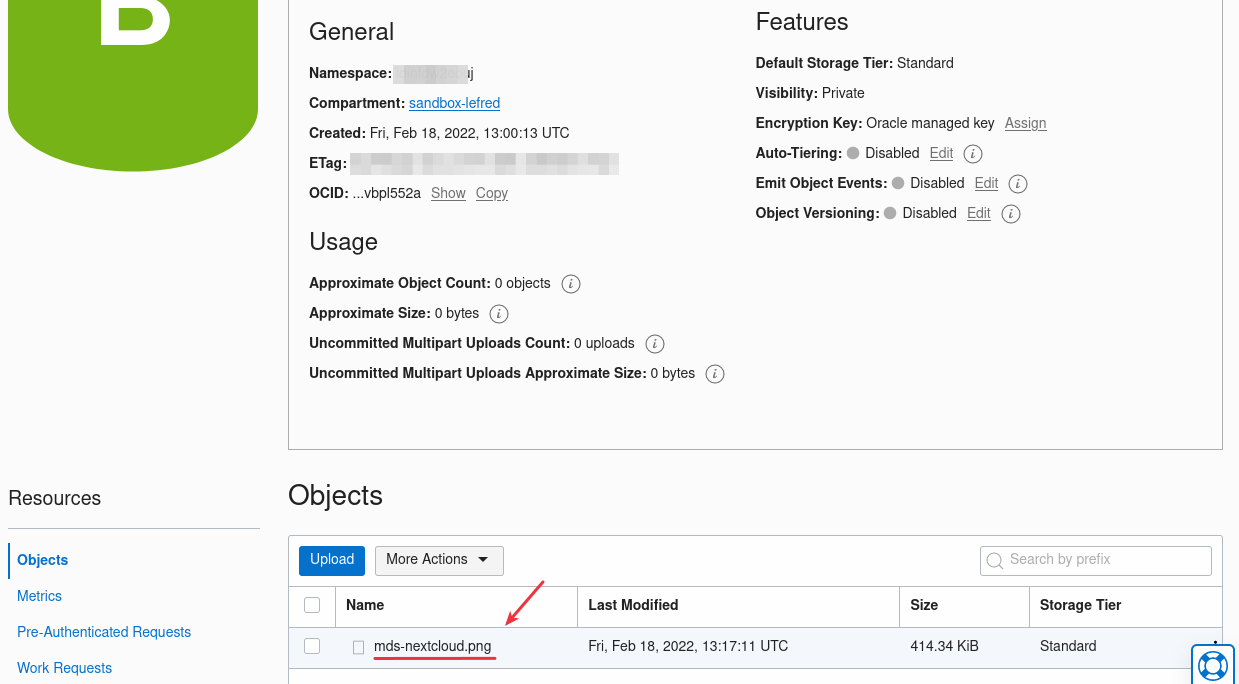Click info icon for Approximate Size
This screenshot has height=684, width=1239.
(499, 314)
